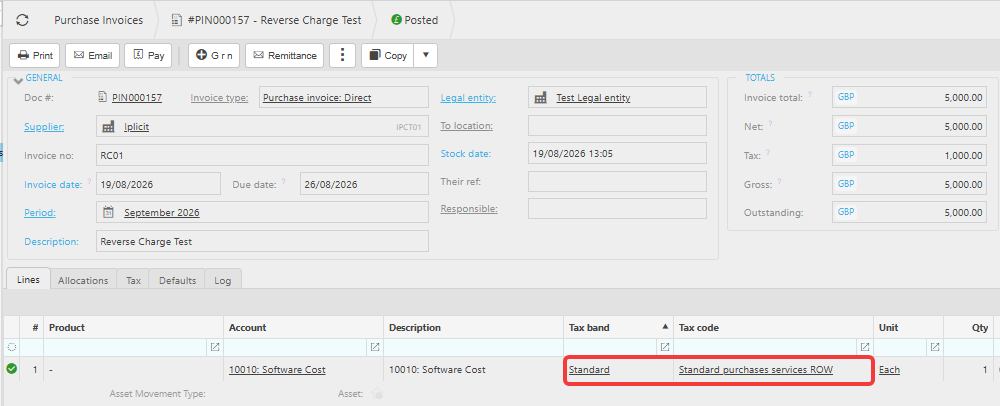Click the #PIN000157 - Reverse Charge Test breadcrumb
Screen dimensions: 1000x406
[x=267, y=20]
